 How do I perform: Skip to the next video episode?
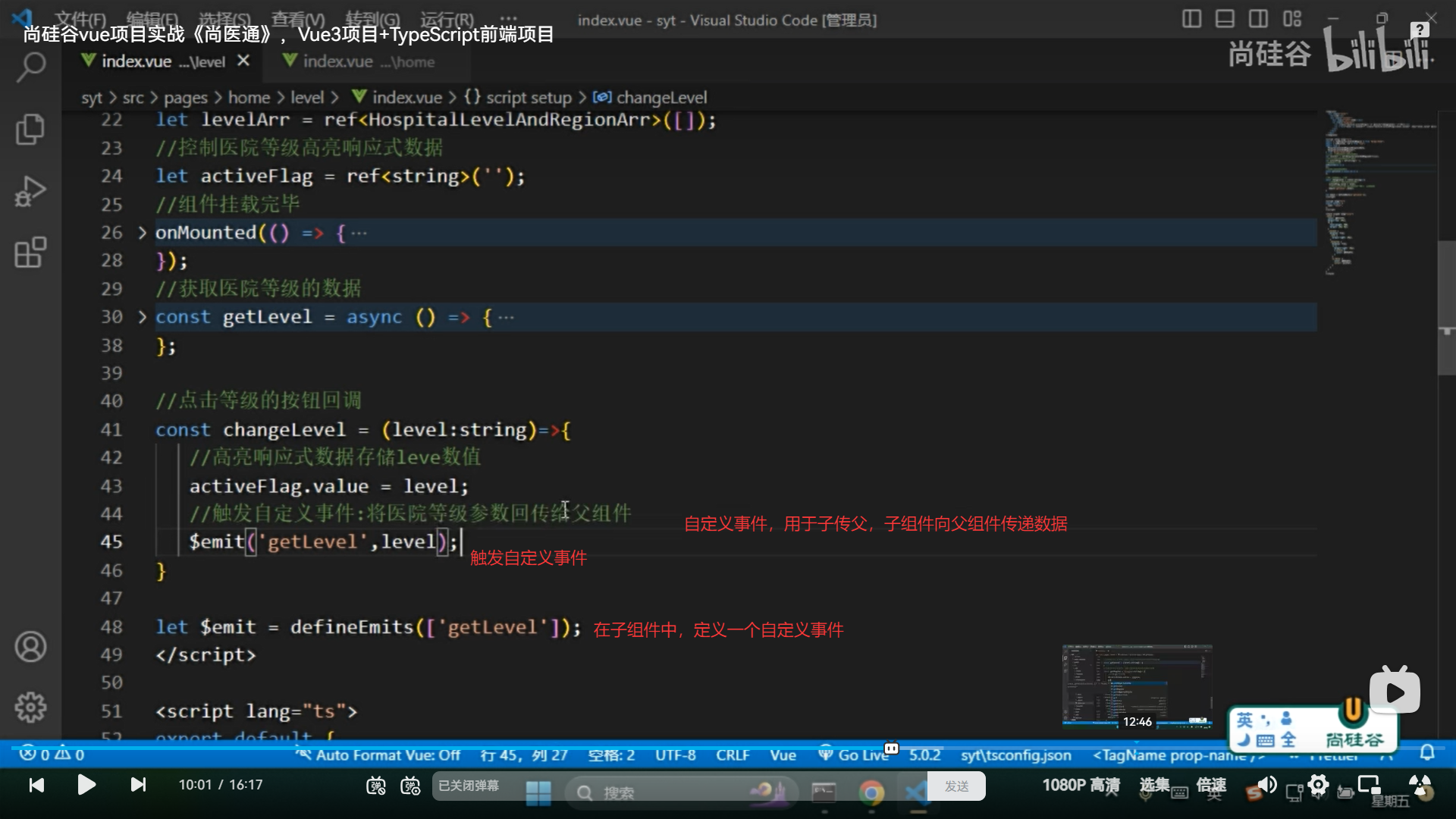[138, 785]
